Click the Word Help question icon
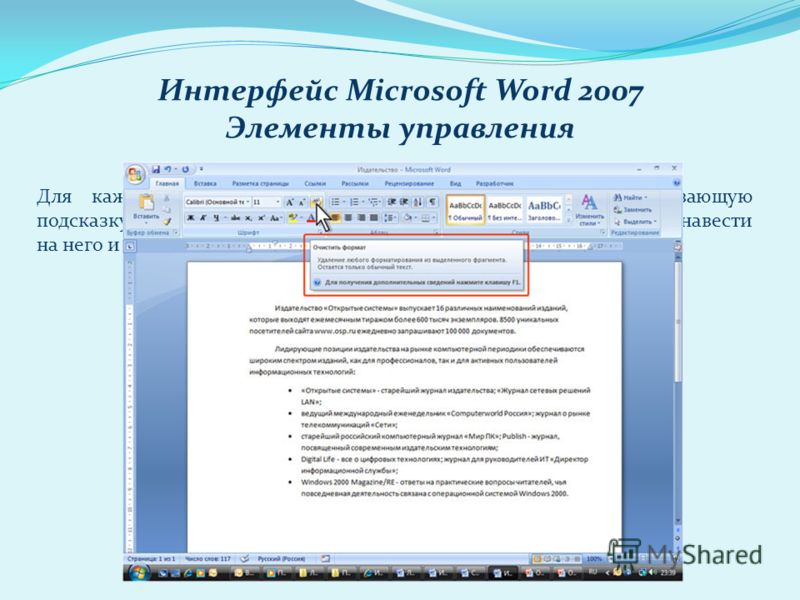Screen dimensions: 800x600 point(677,183)
